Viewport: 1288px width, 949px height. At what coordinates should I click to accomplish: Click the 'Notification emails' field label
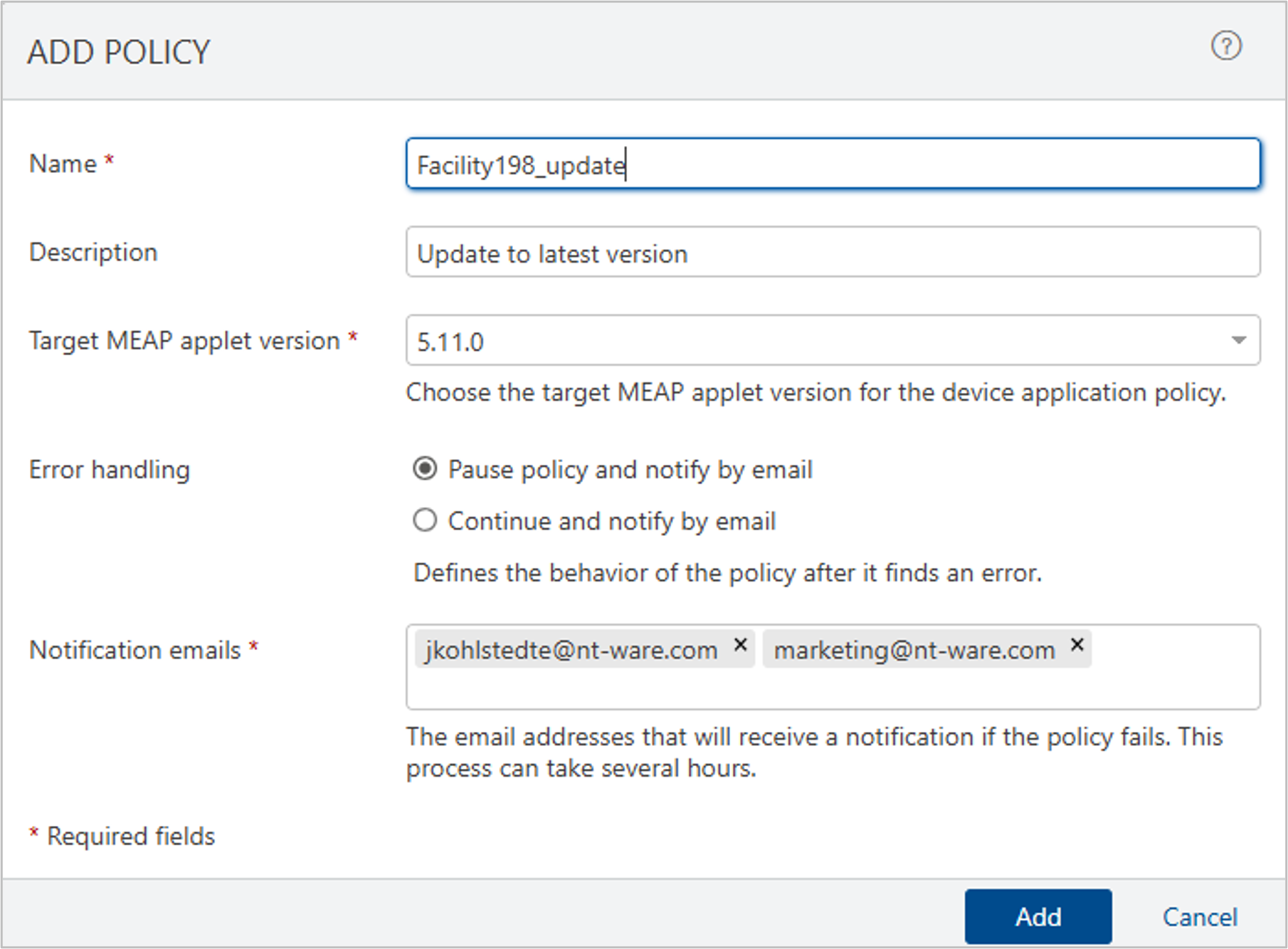click(x=134, y=650)
